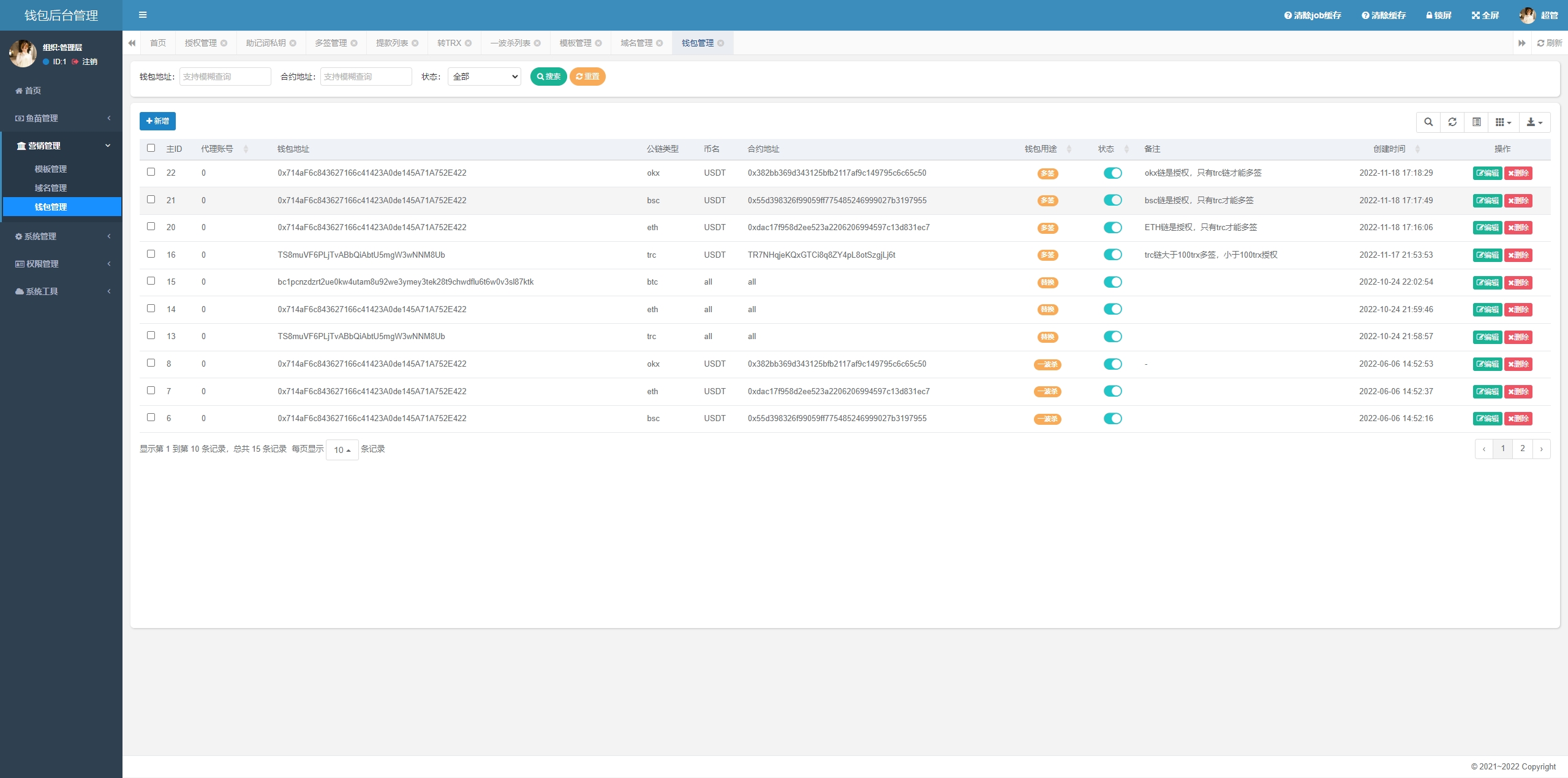Switch to the 多签管理 tab

(x=331, y=43)
